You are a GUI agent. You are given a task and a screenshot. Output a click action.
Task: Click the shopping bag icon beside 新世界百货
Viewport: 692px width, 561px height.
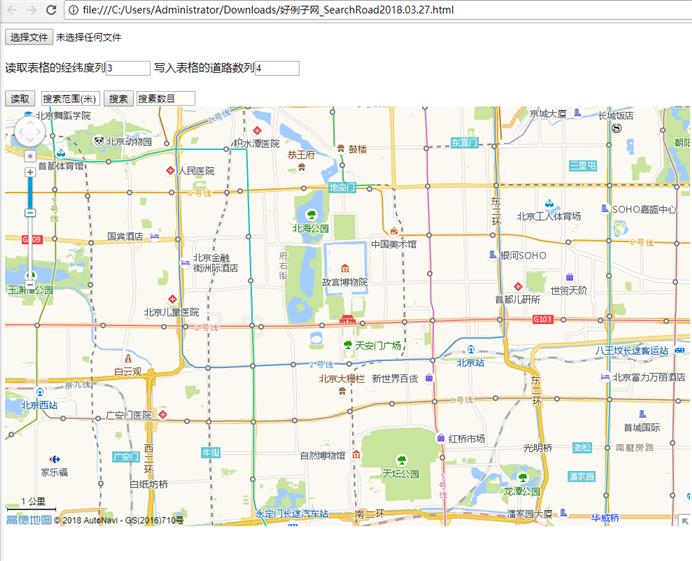429,378
